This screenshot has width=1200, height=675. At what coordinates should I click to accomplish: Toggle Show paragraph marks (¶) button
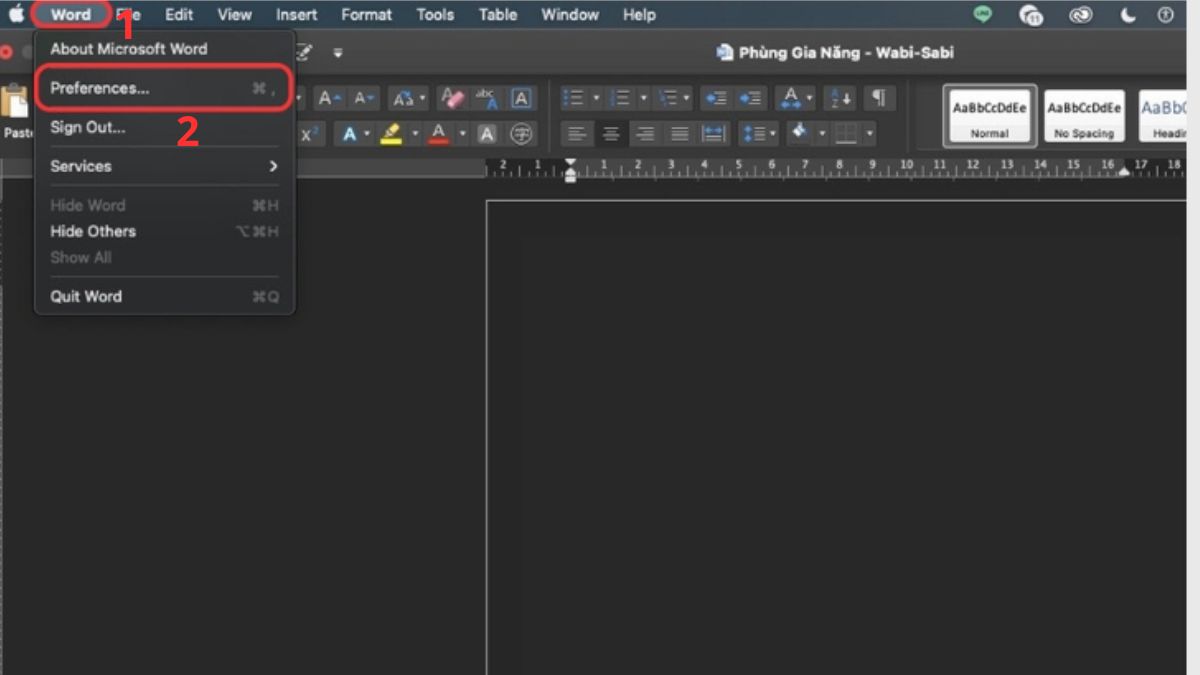point(878,98)
